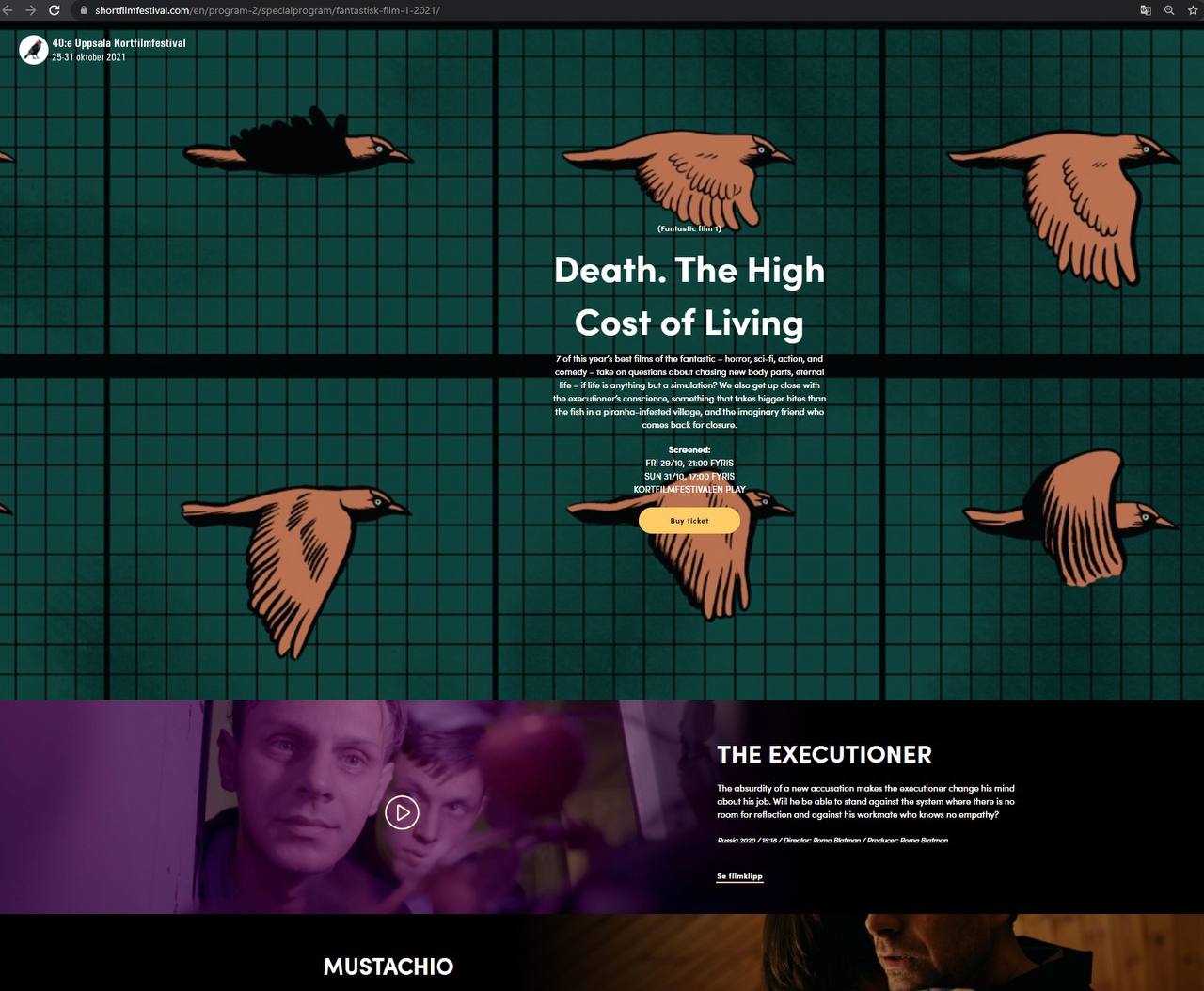Image resolution: width=1204 pixels, height=991 pixels.
Task: Click the Buy ticket button
Action: pos(689,521)
